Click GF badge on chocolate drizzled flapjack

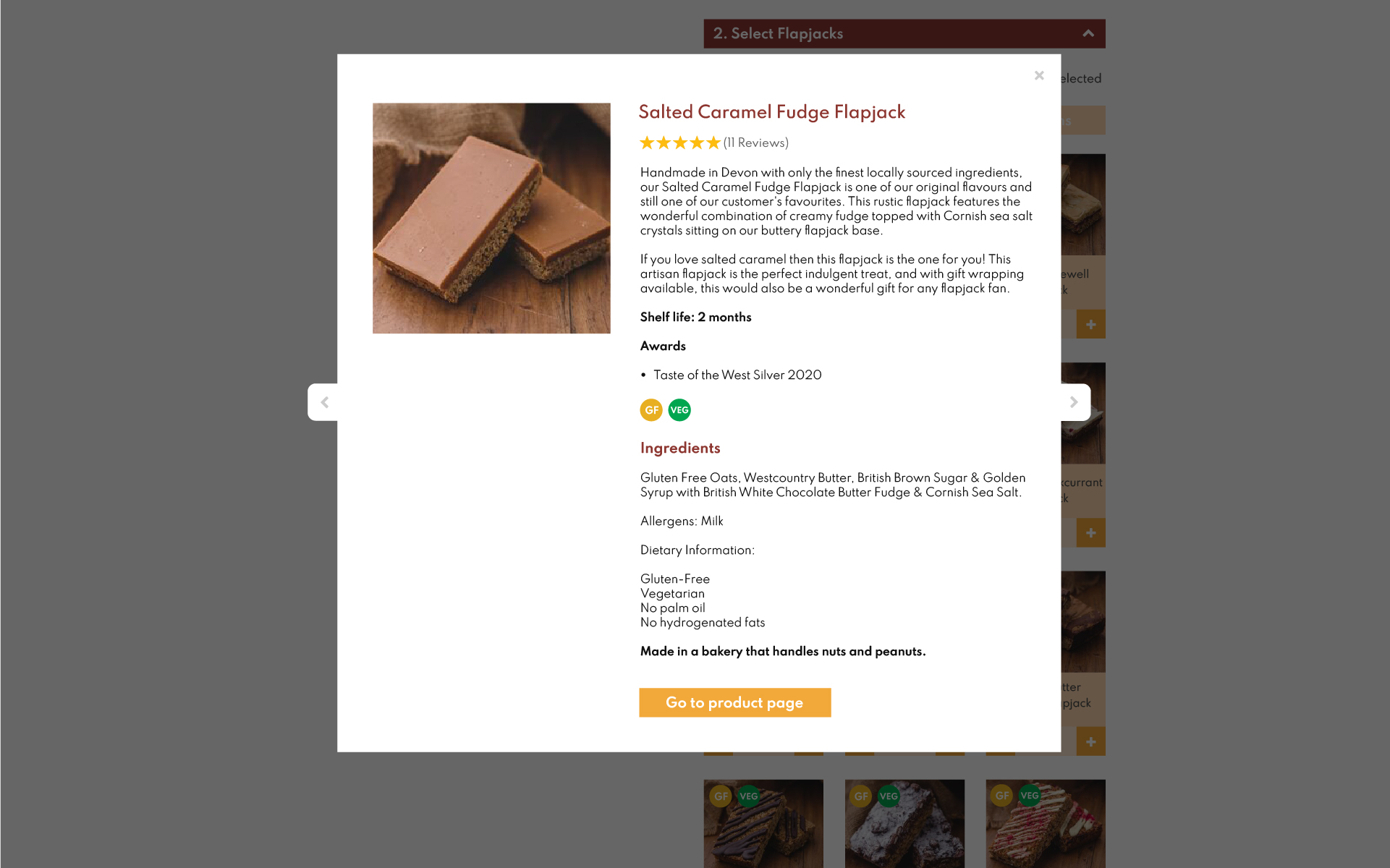point(721,796)
